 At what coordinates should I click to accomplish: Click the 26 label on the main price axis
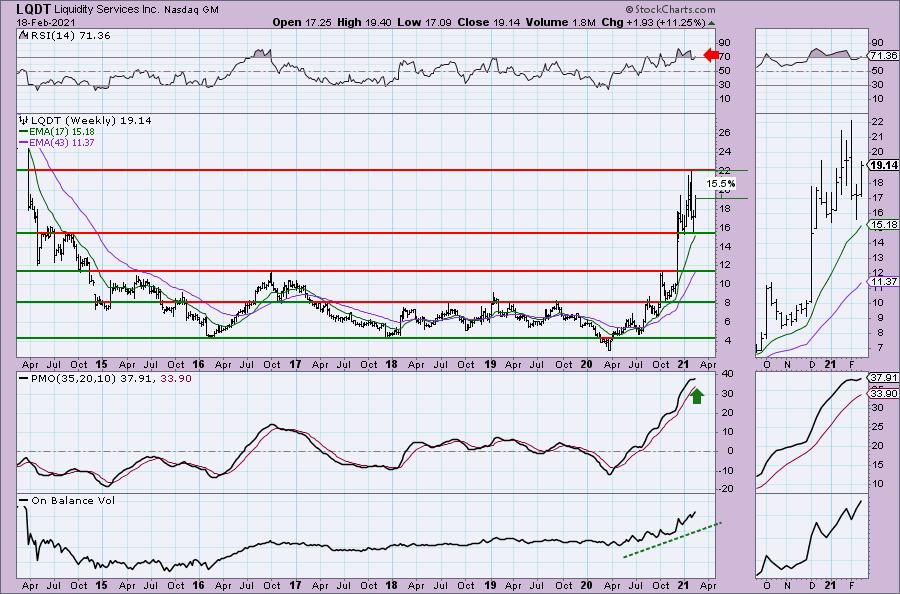(725, 133)
